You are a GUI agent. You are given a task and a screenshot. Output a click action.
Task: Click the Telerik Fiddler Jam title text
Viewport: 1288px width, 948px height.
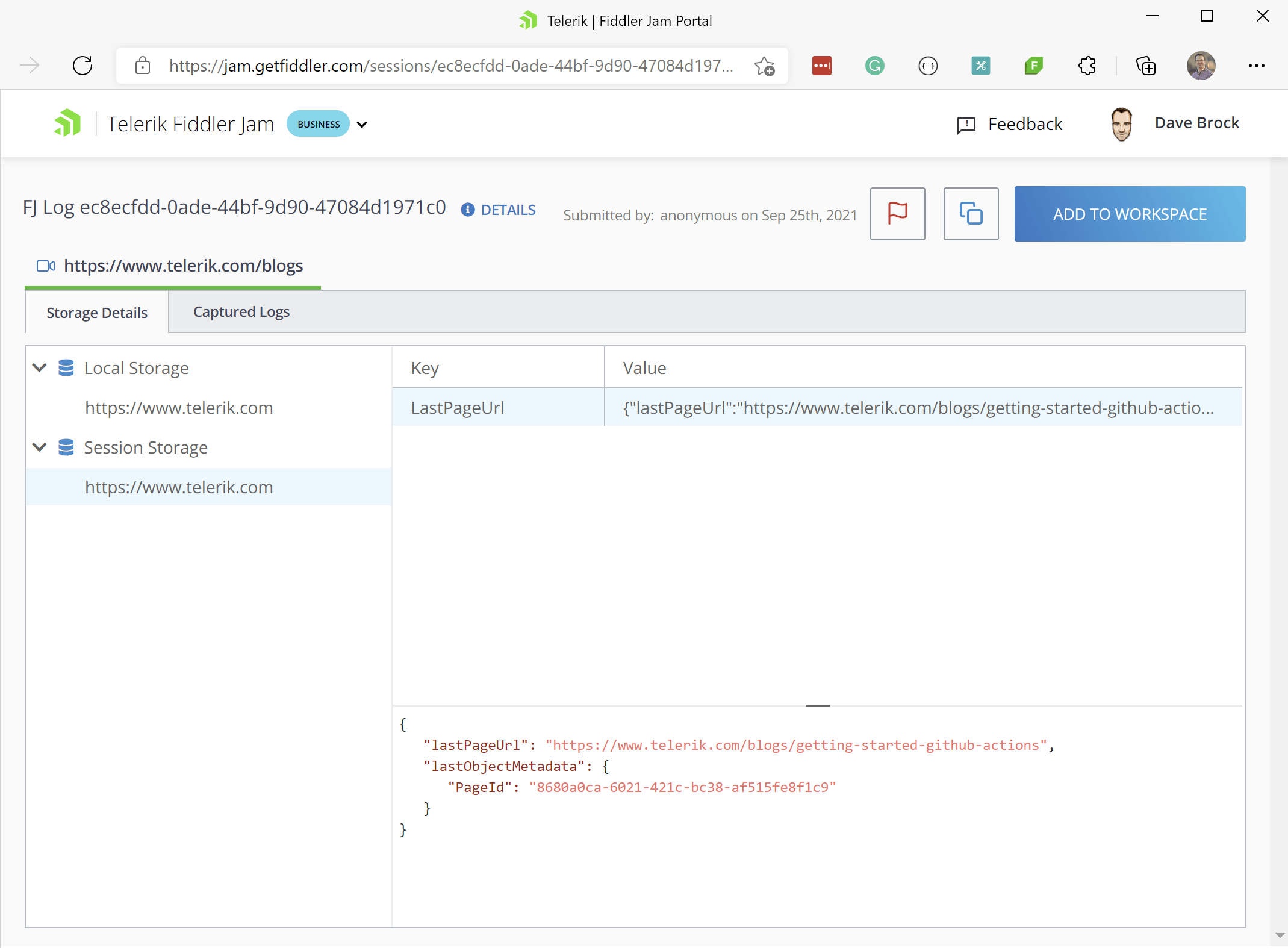[190, 124]
